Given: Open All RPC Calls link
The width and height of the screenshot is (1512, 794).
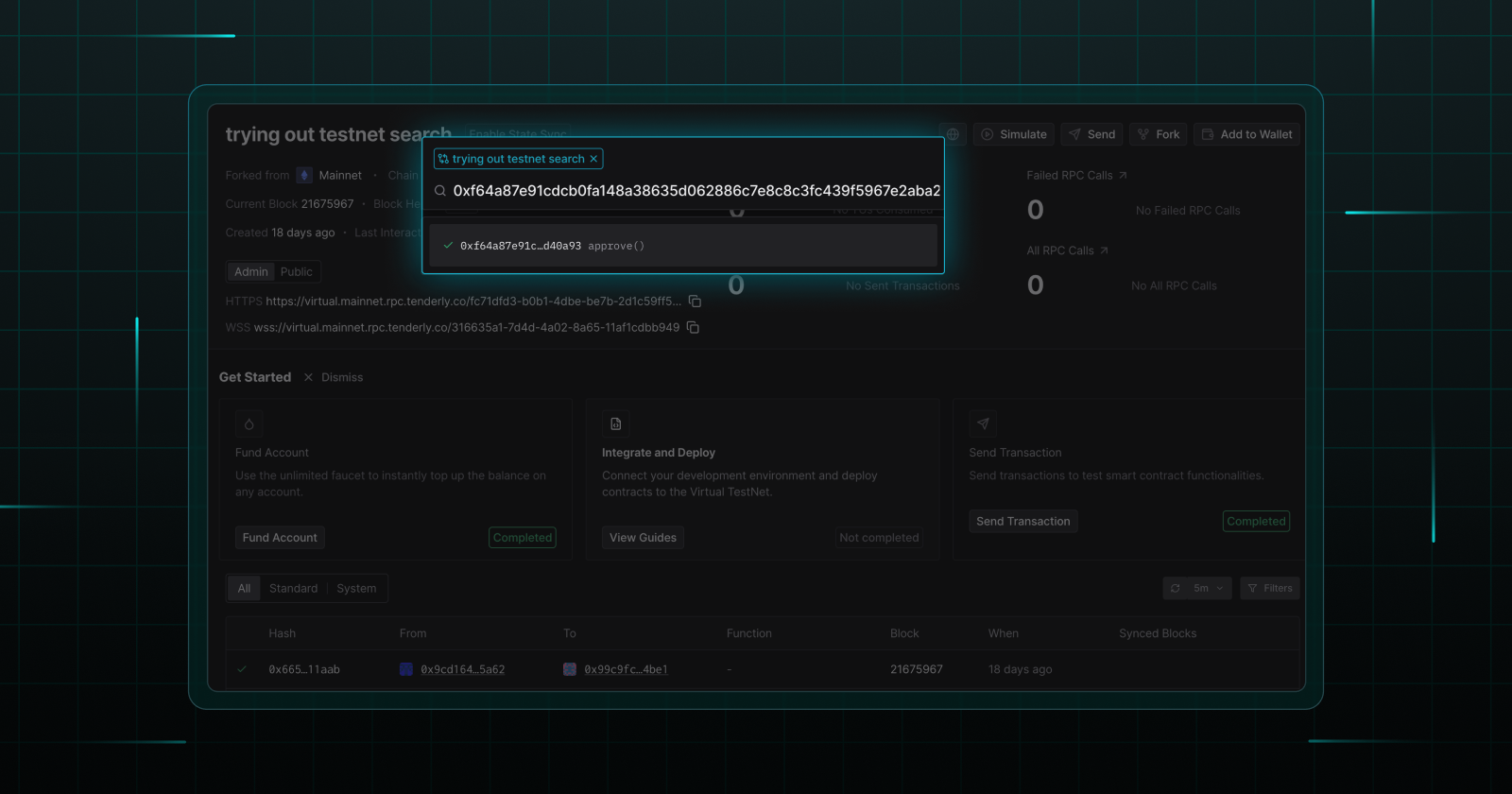Looking at the screenshot, I should tap(1067, 250).
